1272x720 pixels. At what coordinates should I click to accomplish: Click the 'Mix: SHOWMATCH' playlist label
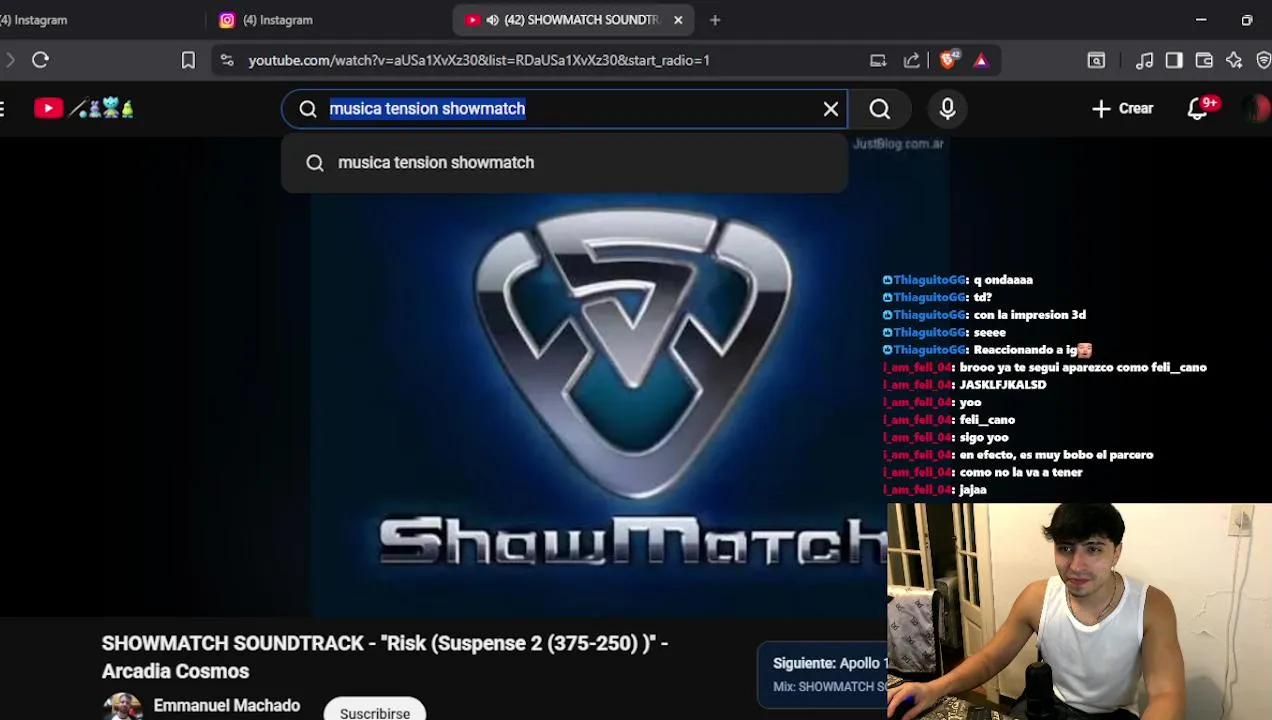coord(830,686)
